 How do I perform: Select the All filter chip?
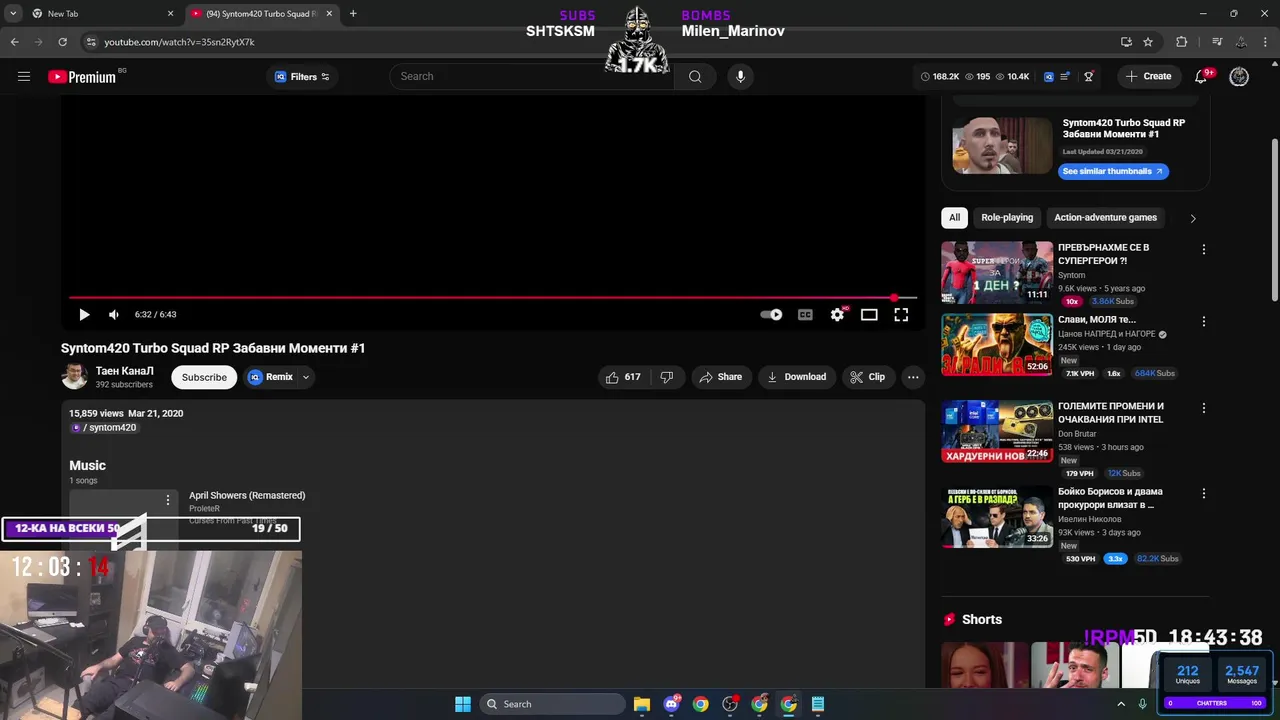[x=954, y=218]
